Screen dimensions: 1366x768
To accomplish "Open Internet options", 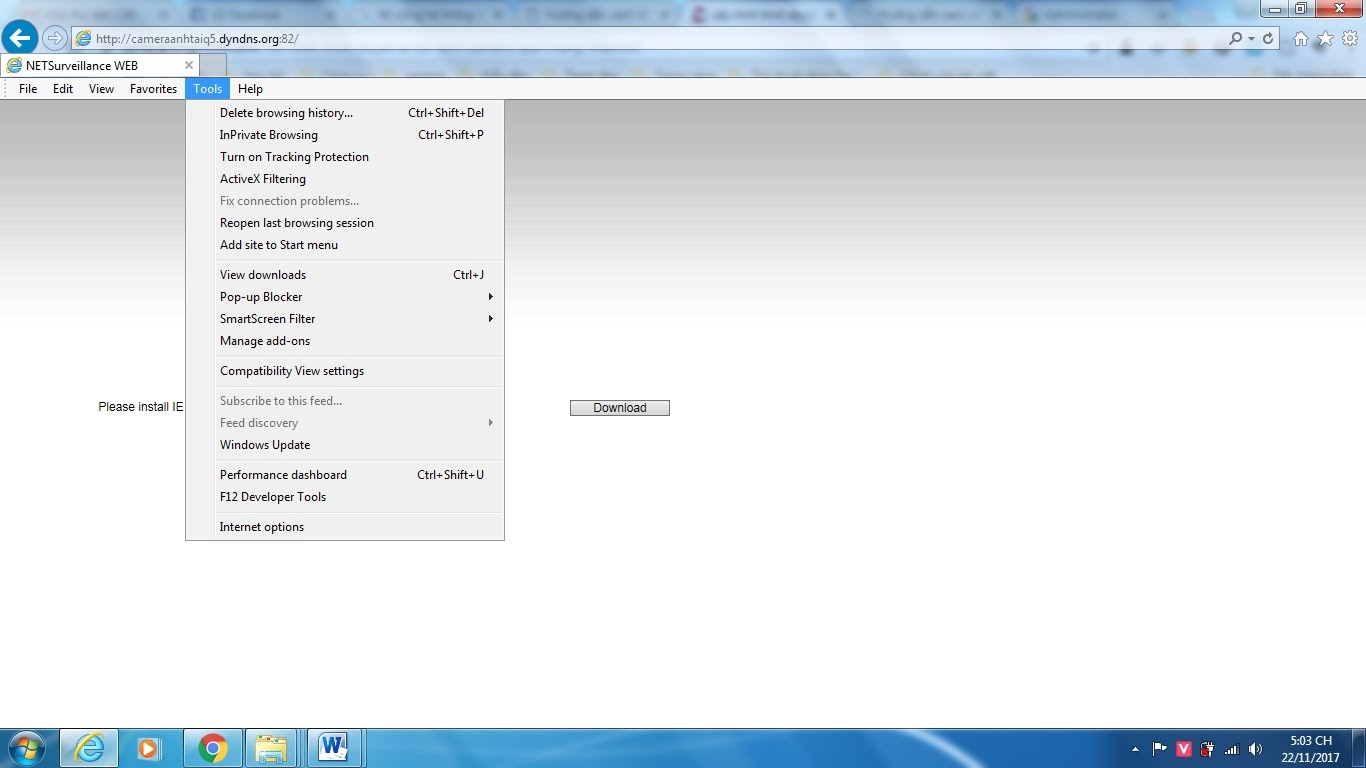I will (x=345, y=527).
